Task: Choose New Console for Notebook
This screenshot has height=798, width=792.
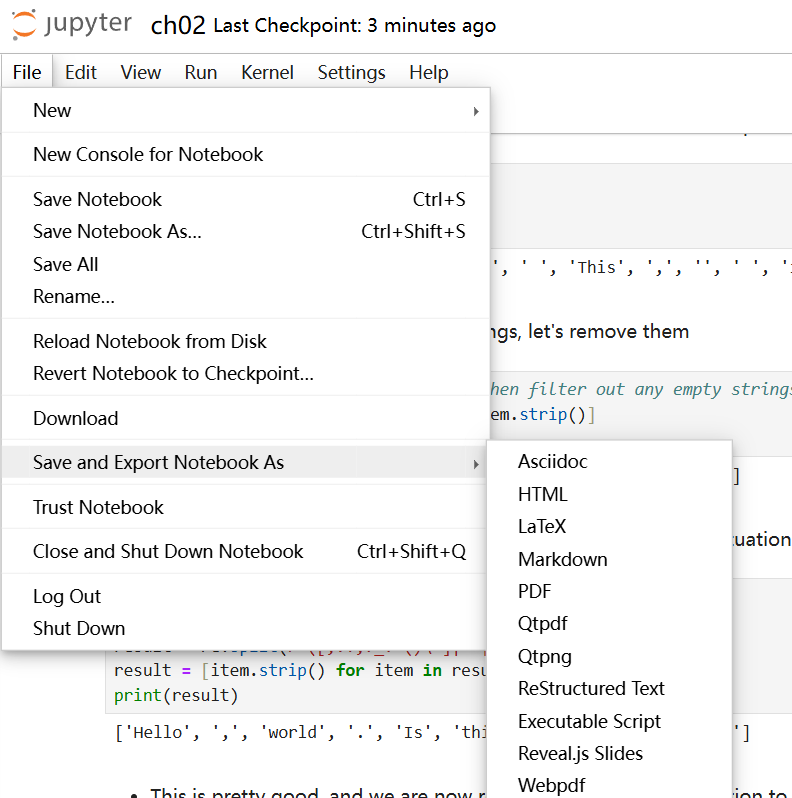Action: click(246, 155)
